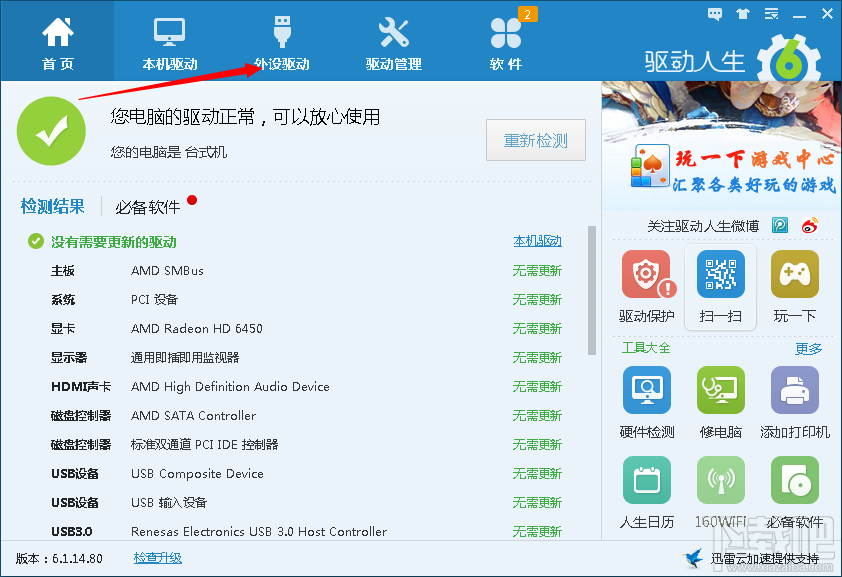Viewport: 842px width, 577px height.
Task: Minimize the 驱动人生 window
Action: pos(800,15)
